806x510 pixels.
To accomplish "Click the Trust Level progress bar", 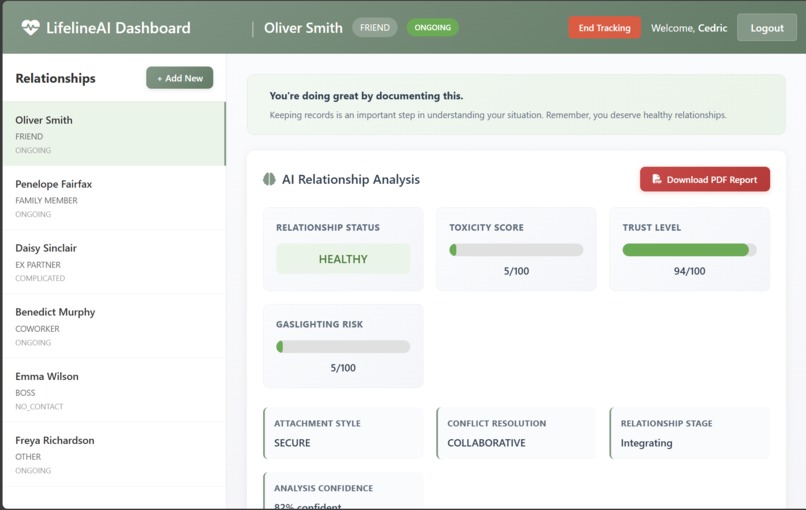I will (x=689, y=250).
